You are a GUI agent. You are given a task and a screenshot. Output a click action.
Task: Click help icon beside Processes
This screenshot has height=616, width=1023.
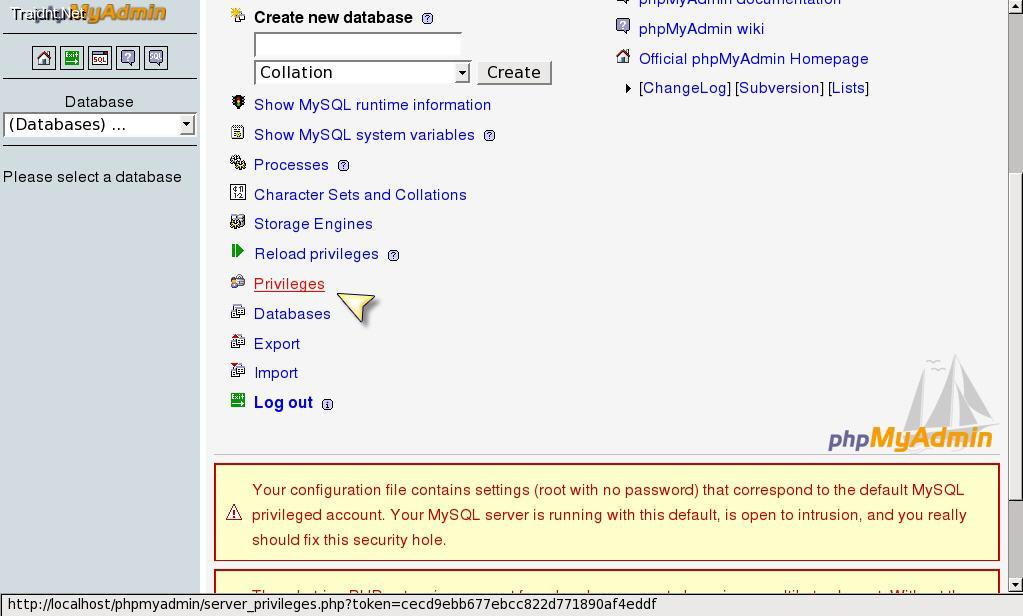tap(343, 165)
